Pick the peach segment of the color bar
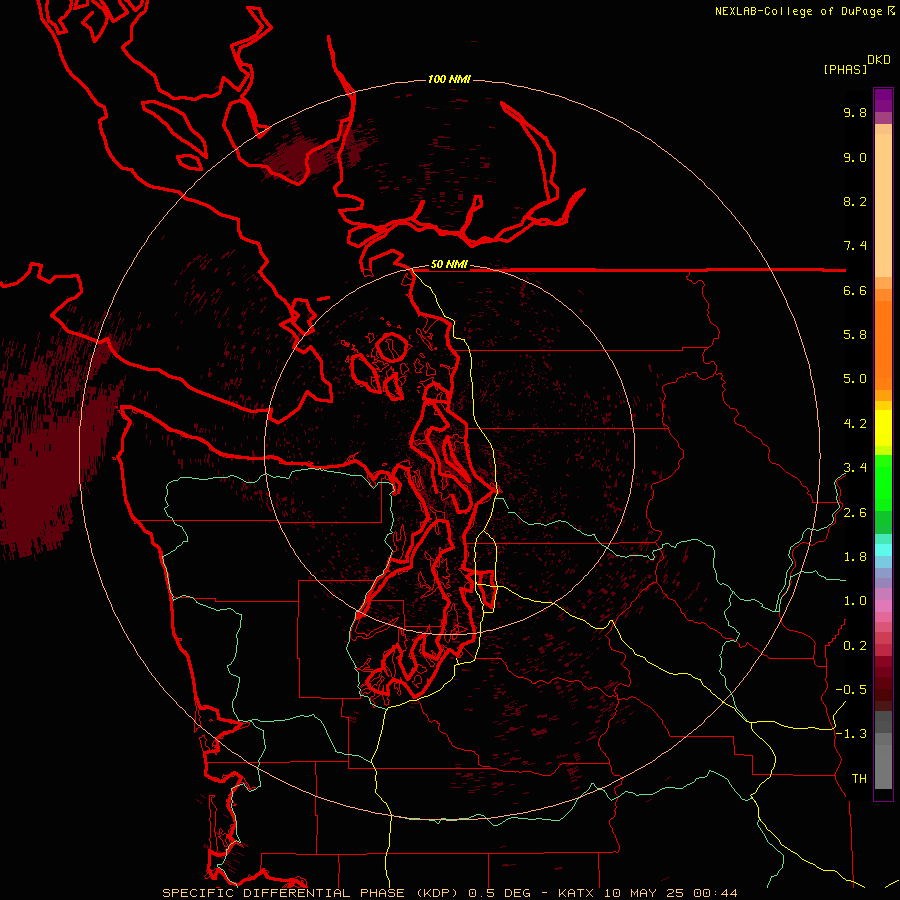This screenshot has width=900, height=900. (883, 205)
